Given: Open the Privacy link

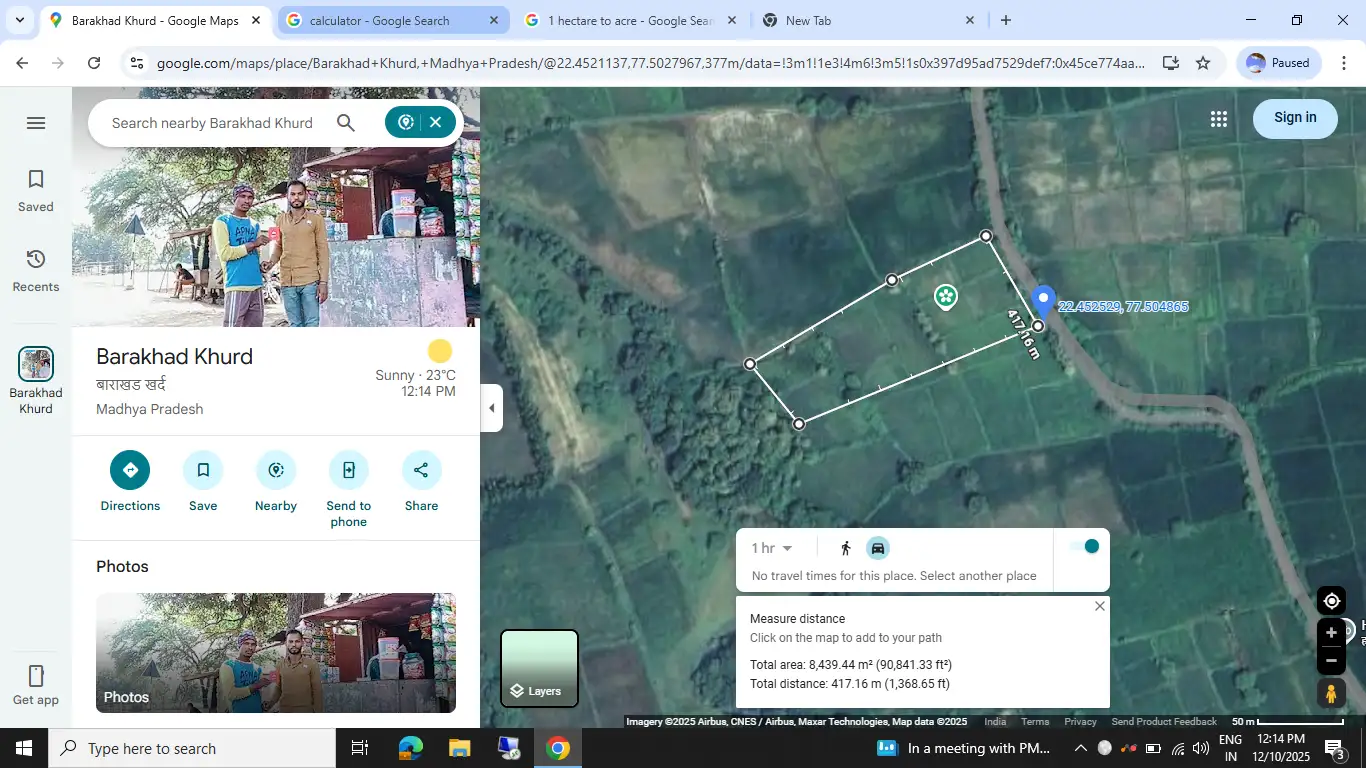Looking at the screenshot, I should [1080, 722].
